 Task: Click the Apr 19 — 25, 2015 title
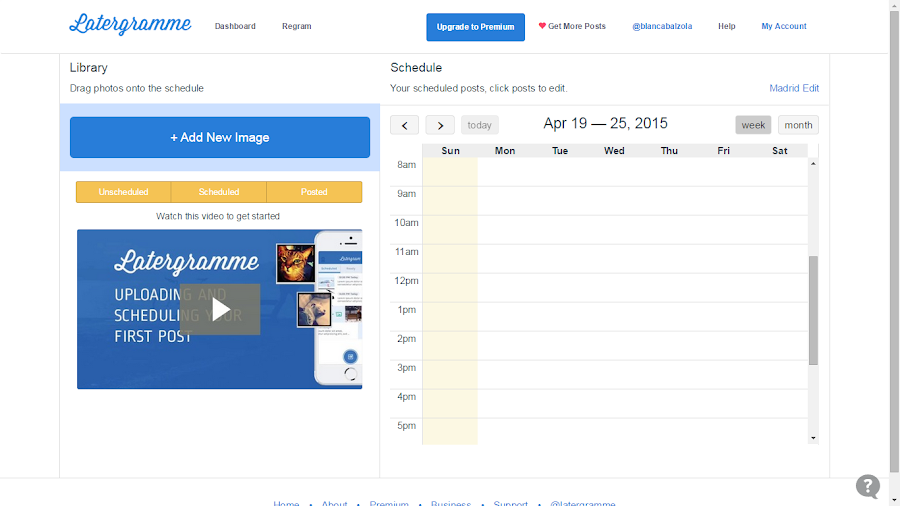point(606,123)
